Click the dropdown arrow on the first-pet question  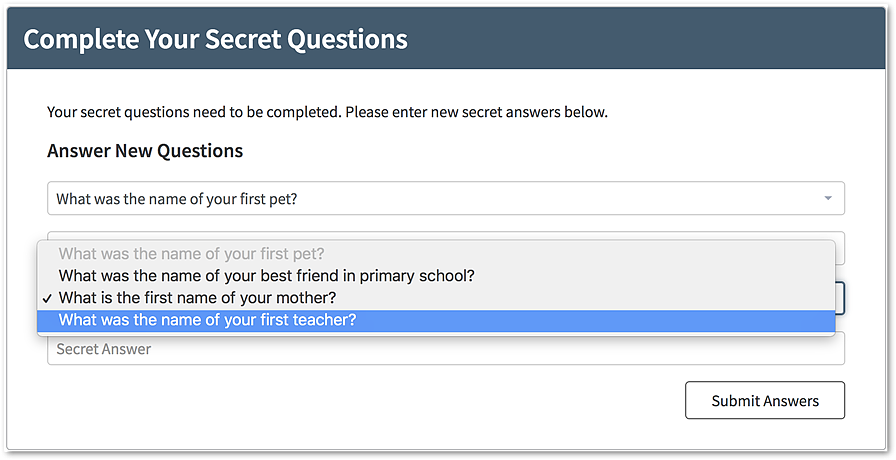coord(827,198)
